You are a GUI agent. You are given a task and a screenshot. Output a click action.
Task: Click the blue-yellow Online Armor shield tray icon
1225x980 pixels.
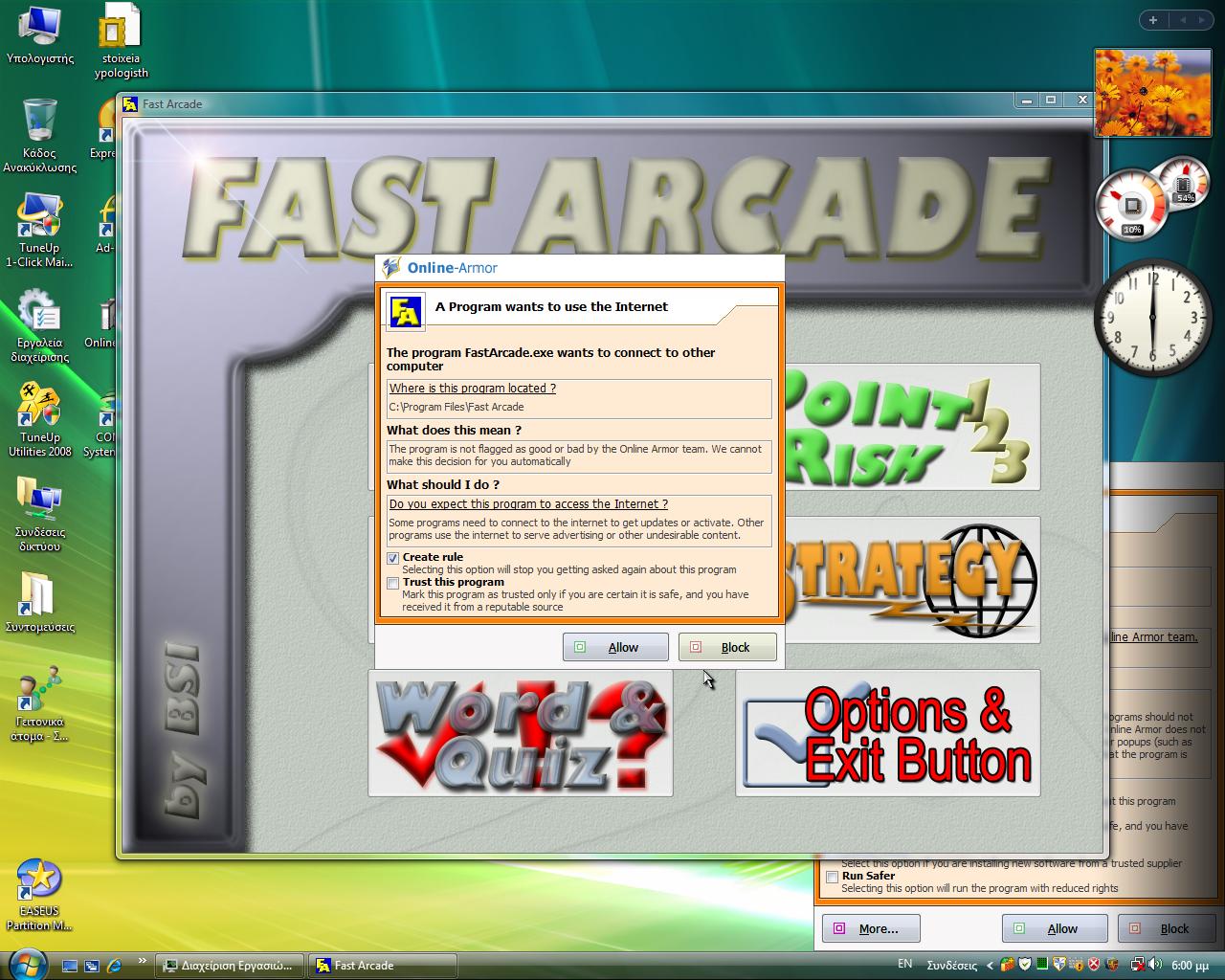pyautogui.click(x=1059, y=965)
